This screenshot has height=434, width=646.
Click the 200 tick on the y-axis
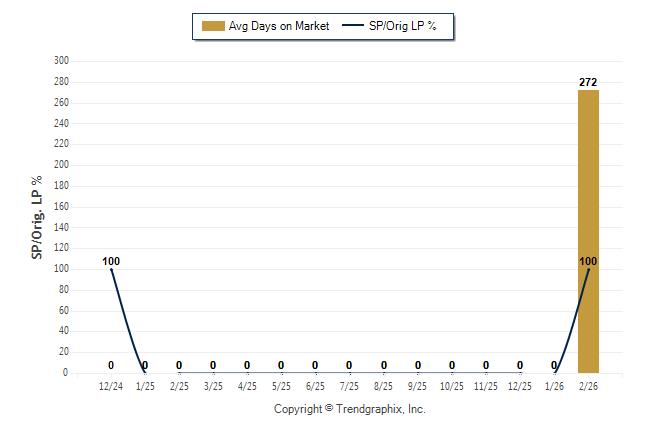pyautogui.click(x=61, y=165)
